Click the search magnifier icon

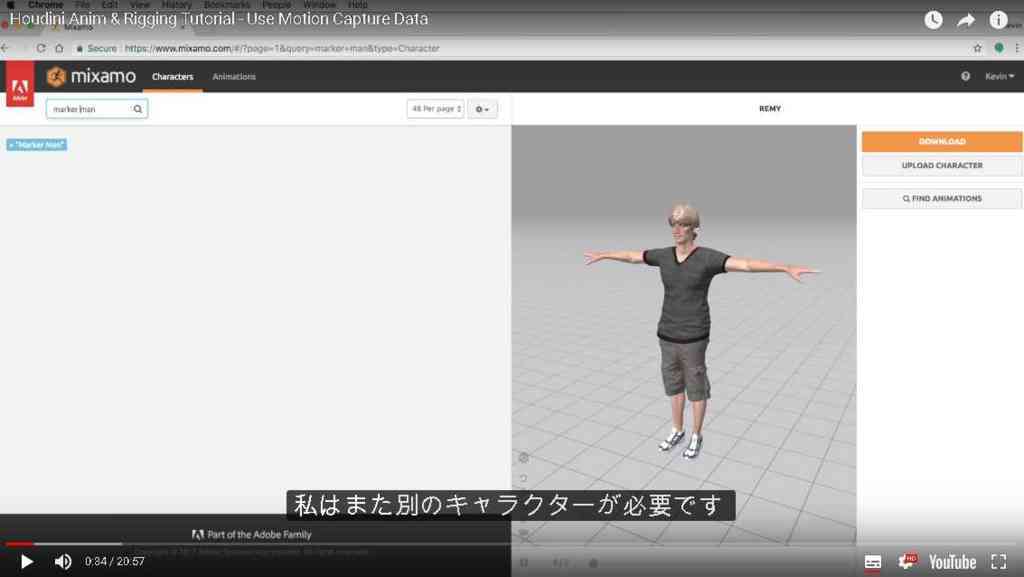138,109
